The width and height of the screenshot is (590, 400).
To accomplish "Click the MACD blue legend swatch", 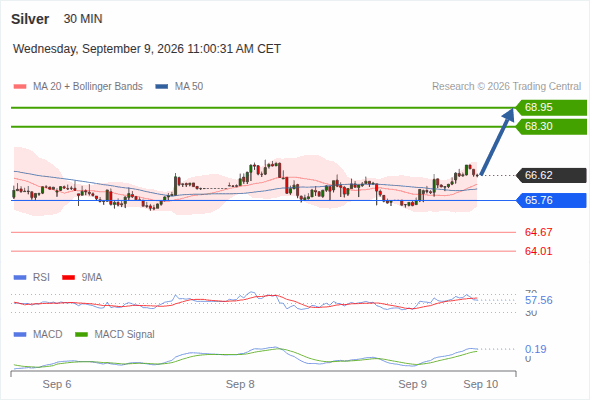I will pos(20,335).
